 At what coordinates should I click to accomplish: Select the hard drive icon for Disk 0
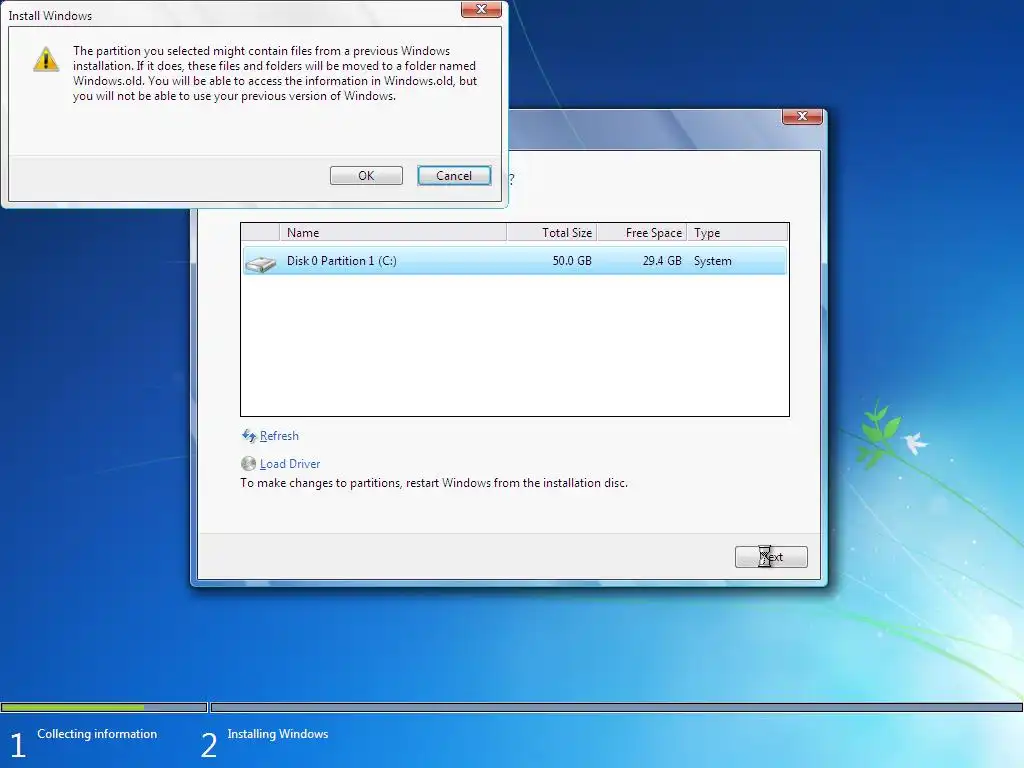pos(261,263)
